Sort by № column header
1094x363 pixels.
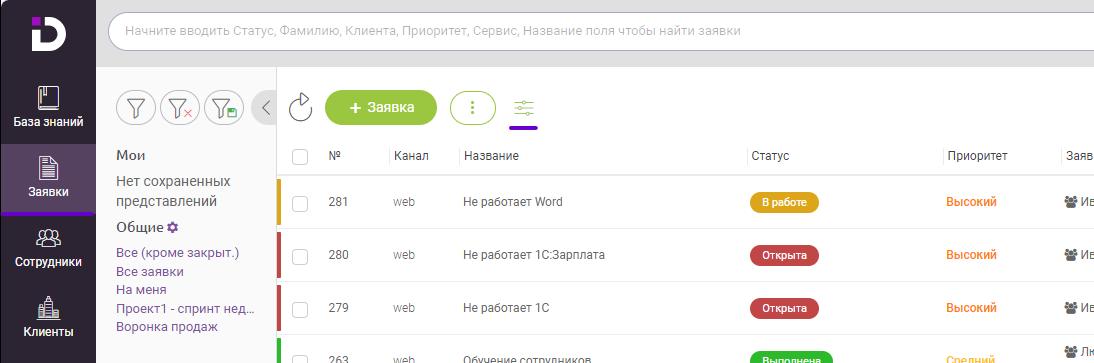point(334,156)
